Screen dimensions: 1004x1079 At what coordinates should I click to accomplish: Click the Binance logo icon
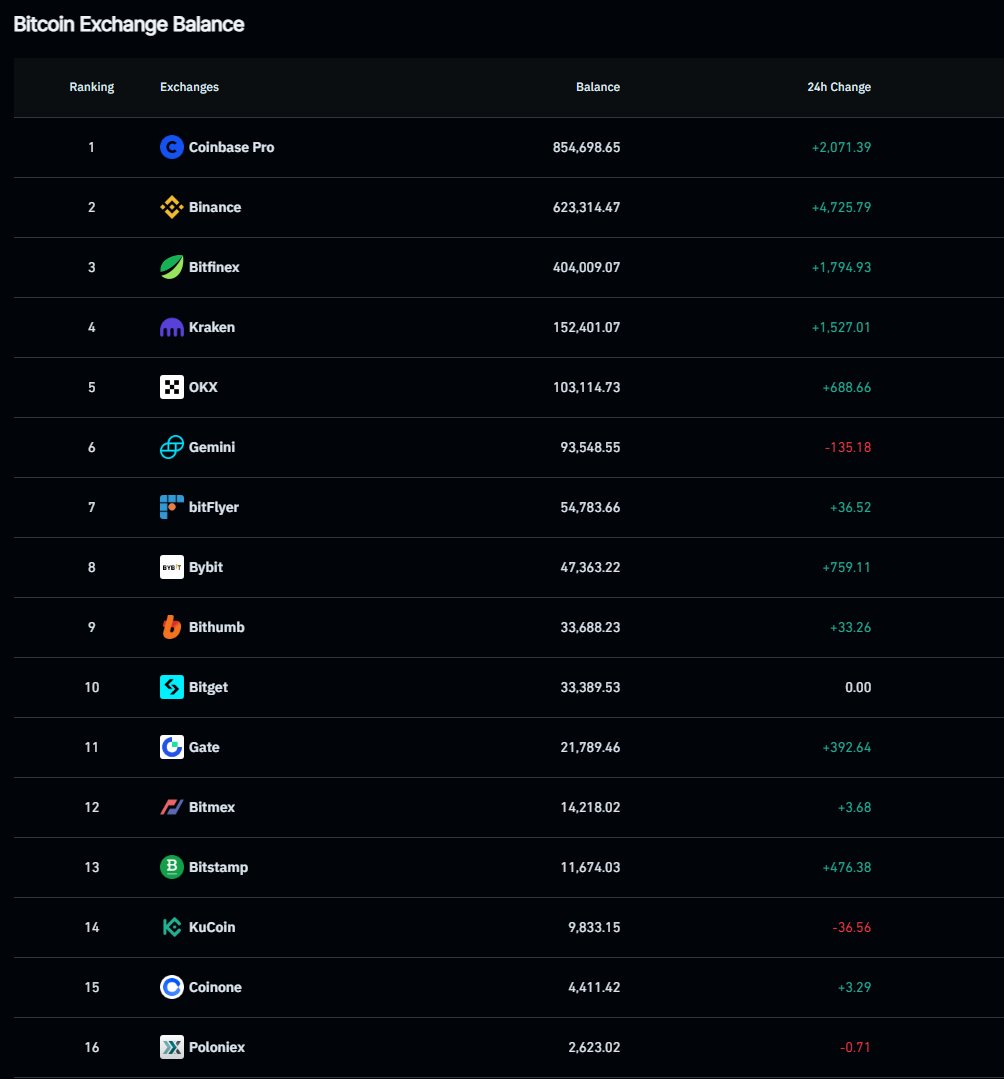[171, 207]
